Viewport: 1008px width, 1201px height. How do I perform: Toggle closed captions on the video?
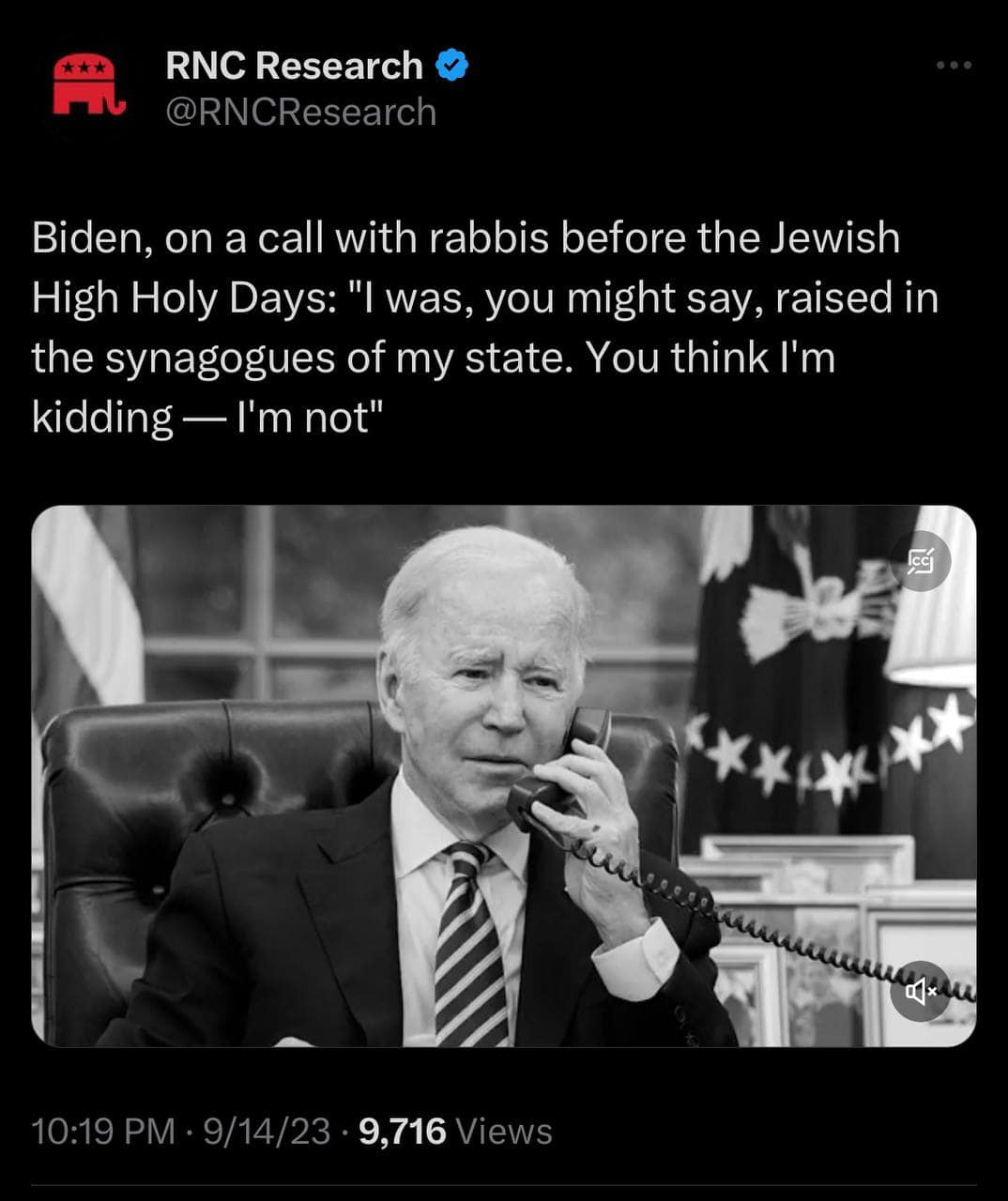920,561
